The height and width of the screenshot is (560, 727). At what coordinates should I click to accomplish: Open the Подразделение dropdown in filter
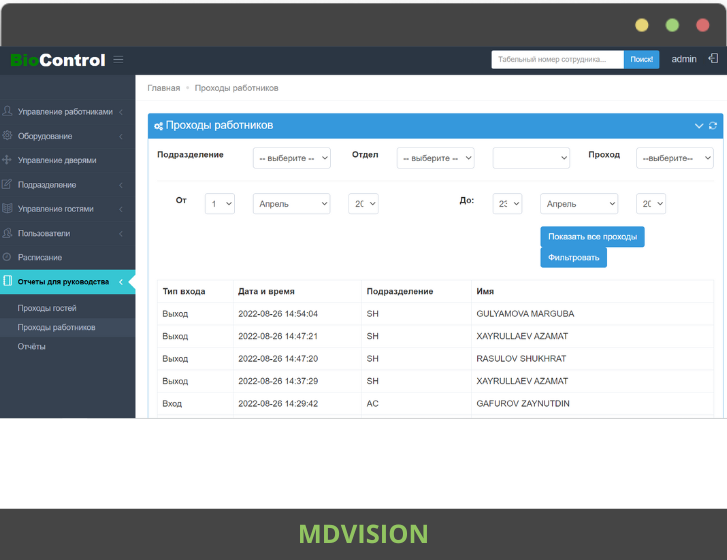click(291, 158)
